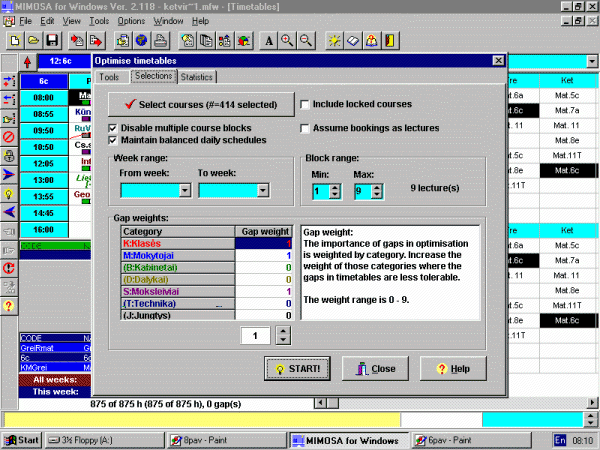Open the Options menu
The image size is (600, 450).
click(x=131, y=20)
